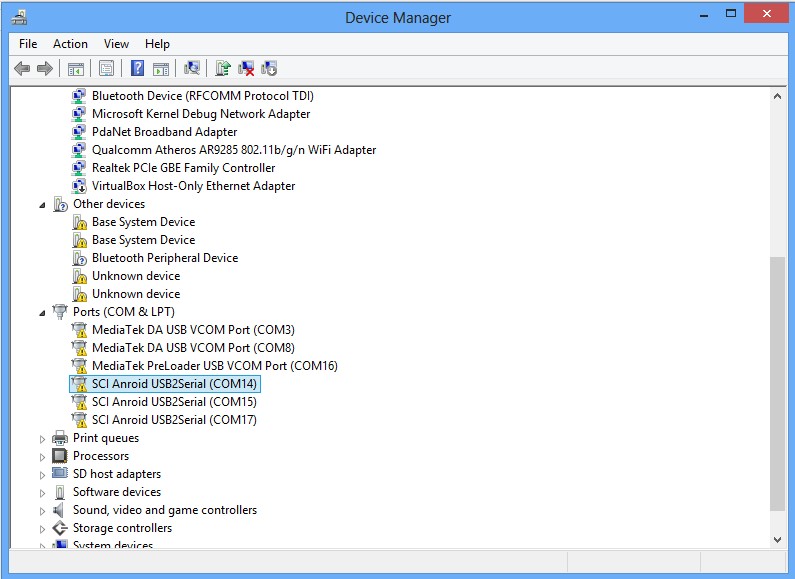
Task: Click the Update driver software icon
Action: click(223, 68)
